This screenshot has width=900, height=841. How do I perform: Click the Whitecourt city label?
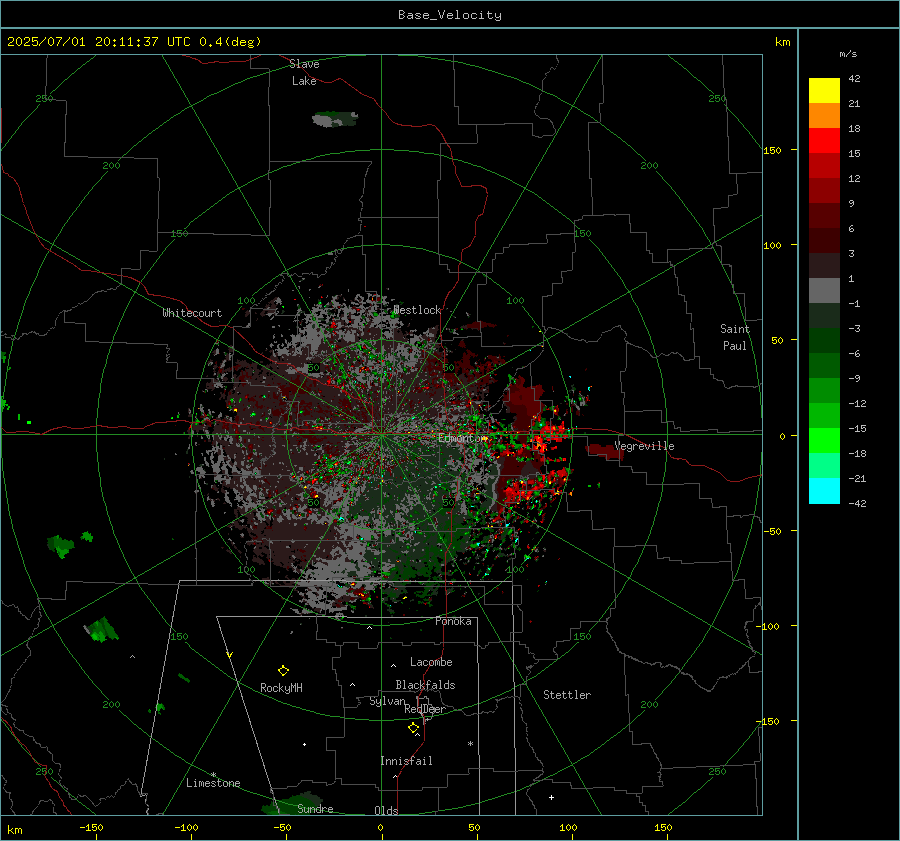click(x=192, y=313)
